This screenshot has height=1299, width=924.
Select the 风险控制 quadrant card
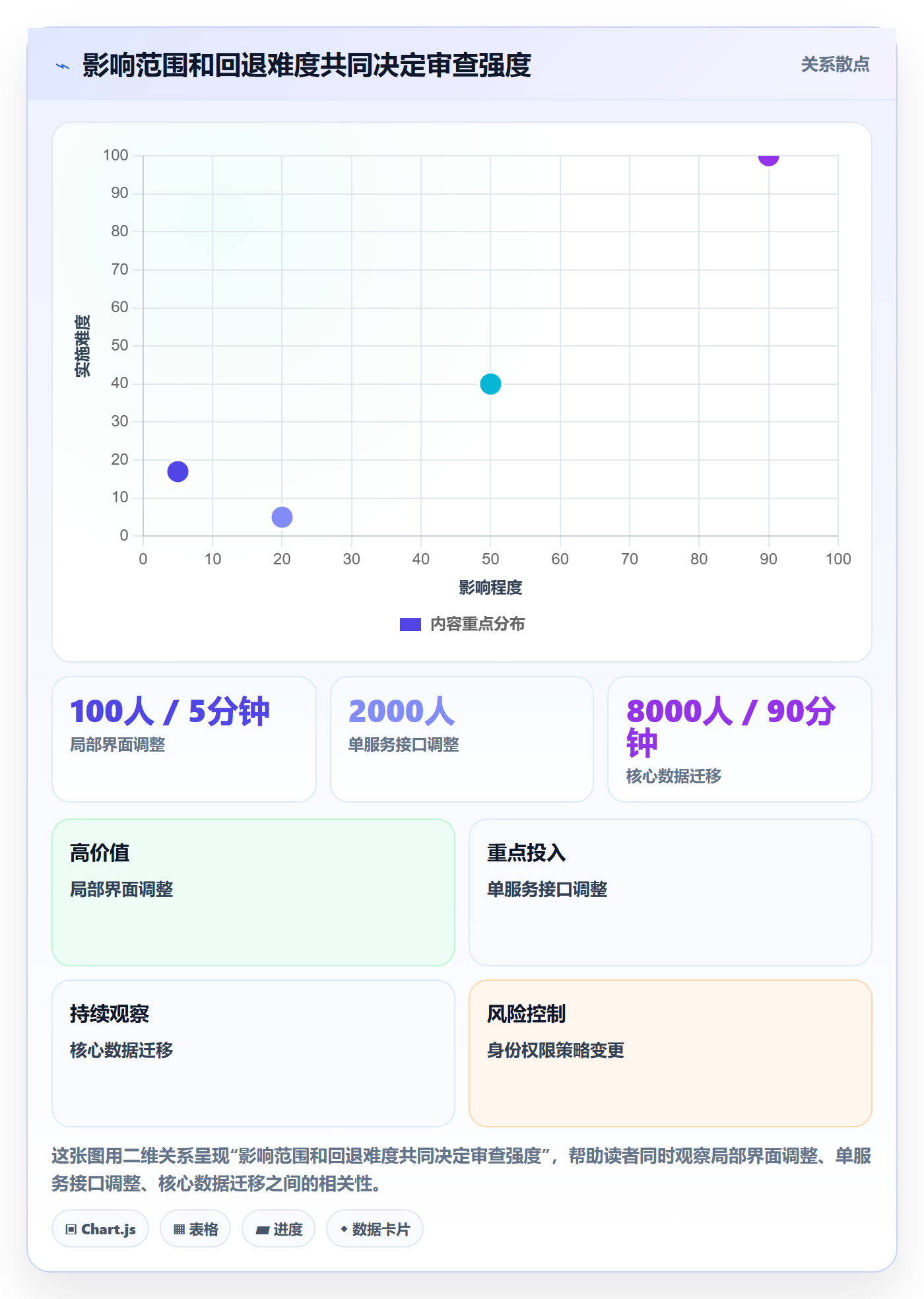(671, 1053)
